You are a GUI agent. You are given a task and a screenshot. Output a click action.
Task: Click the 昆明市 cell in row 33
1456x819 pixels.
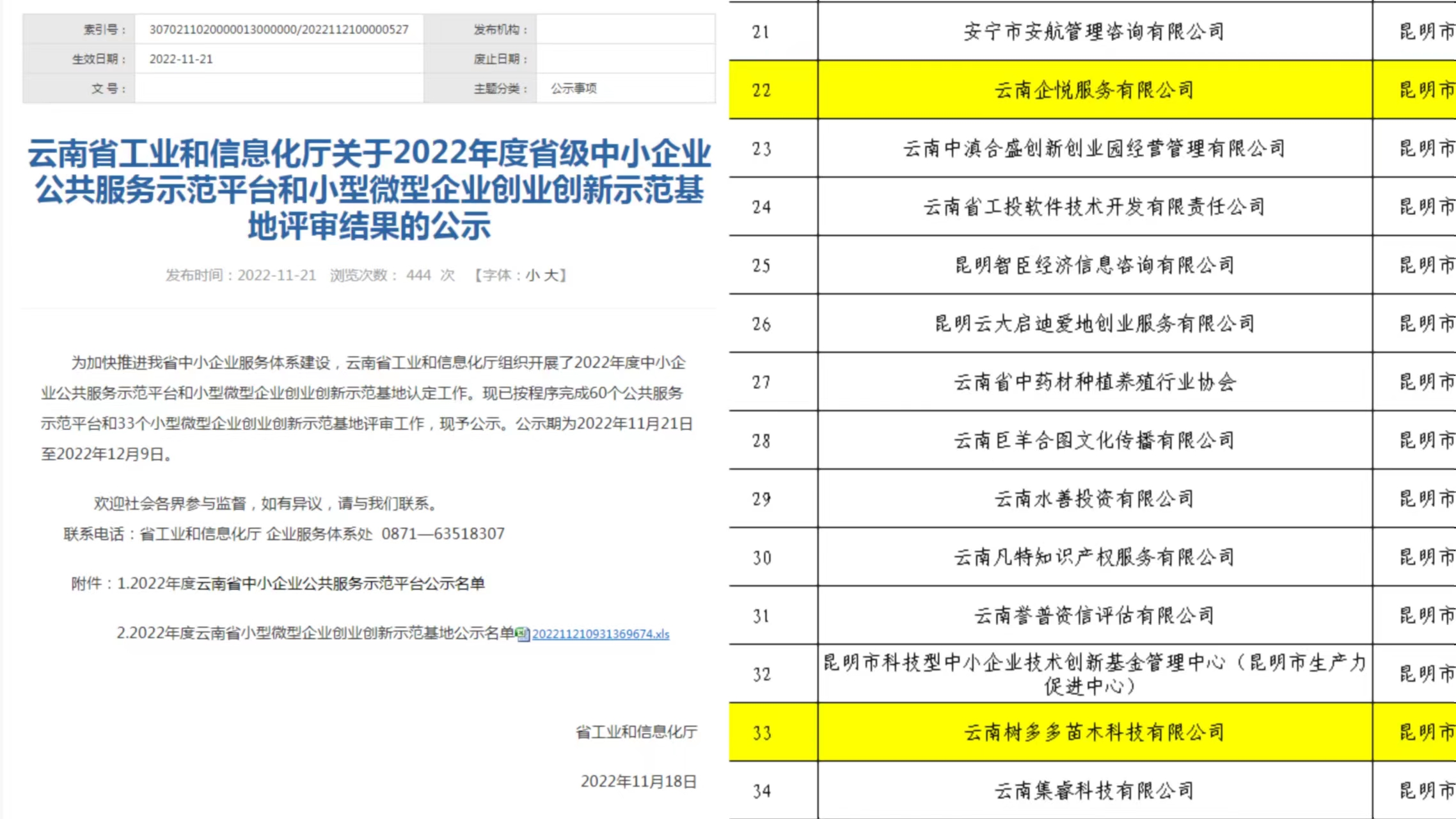(1415, 732)
